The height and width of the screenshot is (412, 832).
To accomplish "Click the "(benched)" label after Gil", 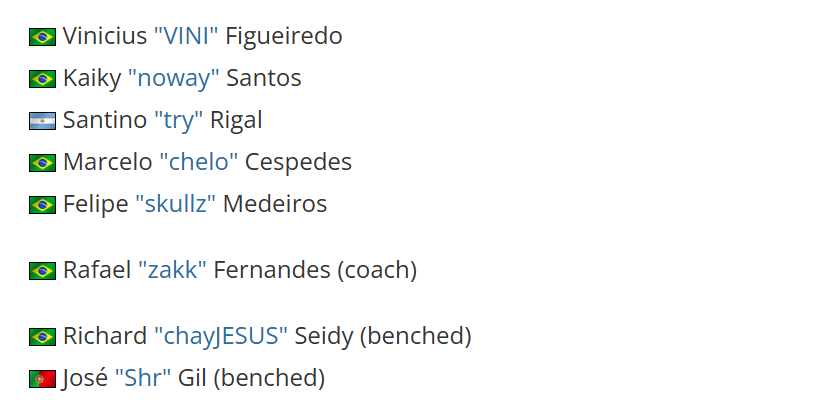I will click(269, 377).
